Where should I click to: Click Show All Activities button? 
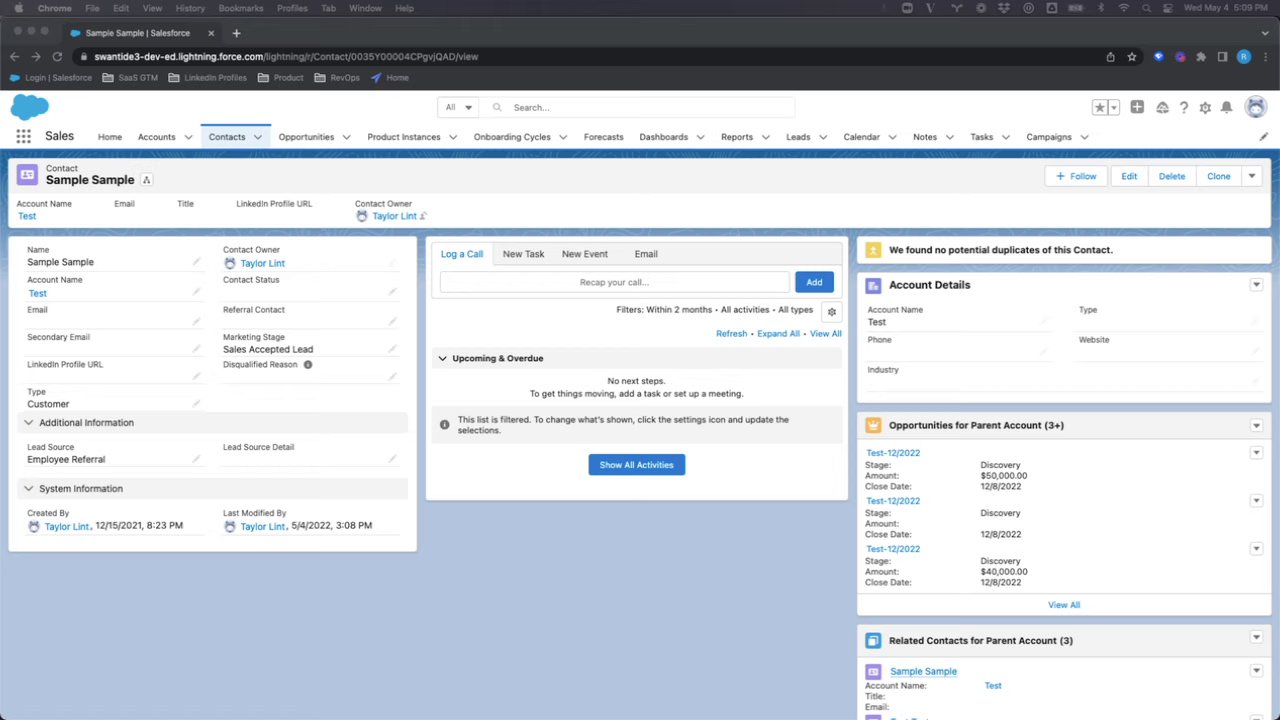pos(637,465)
